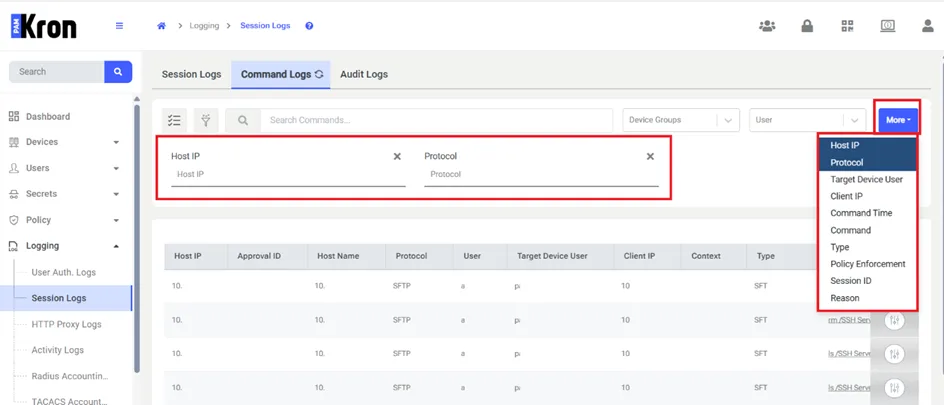Click the sidebar vertical scrollbar
The height and width of the screenshot is (405, 944).
(x=137, y=238)
